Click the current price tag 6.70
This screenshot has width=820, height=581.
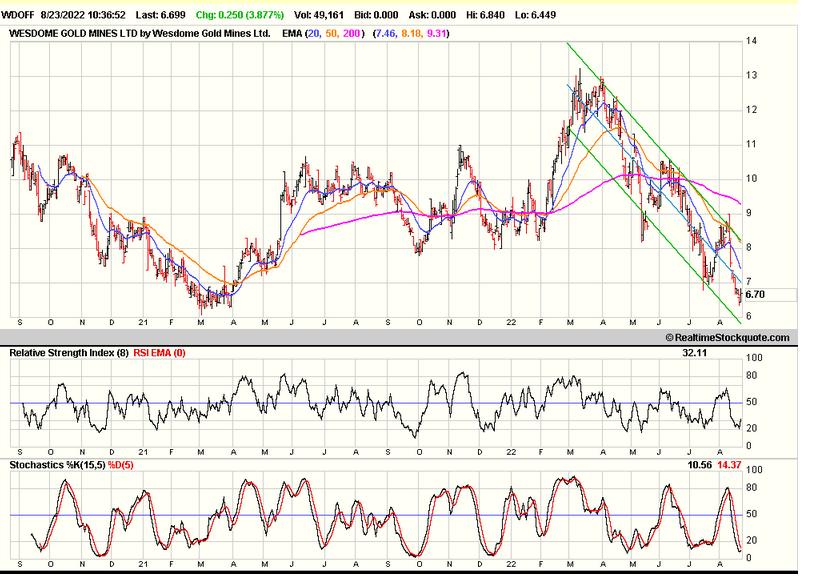(x=755, y=295)
